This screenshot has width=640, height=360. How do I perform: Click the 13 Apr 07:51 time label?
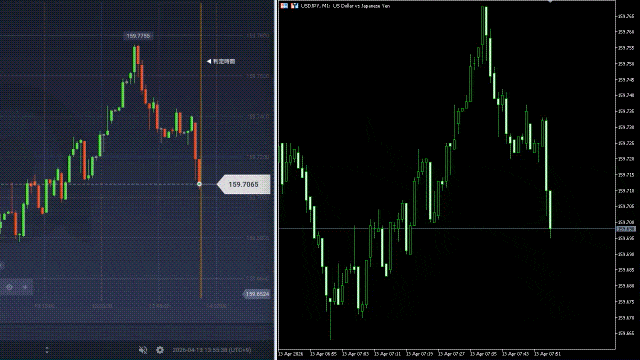(x=547, y=354)
